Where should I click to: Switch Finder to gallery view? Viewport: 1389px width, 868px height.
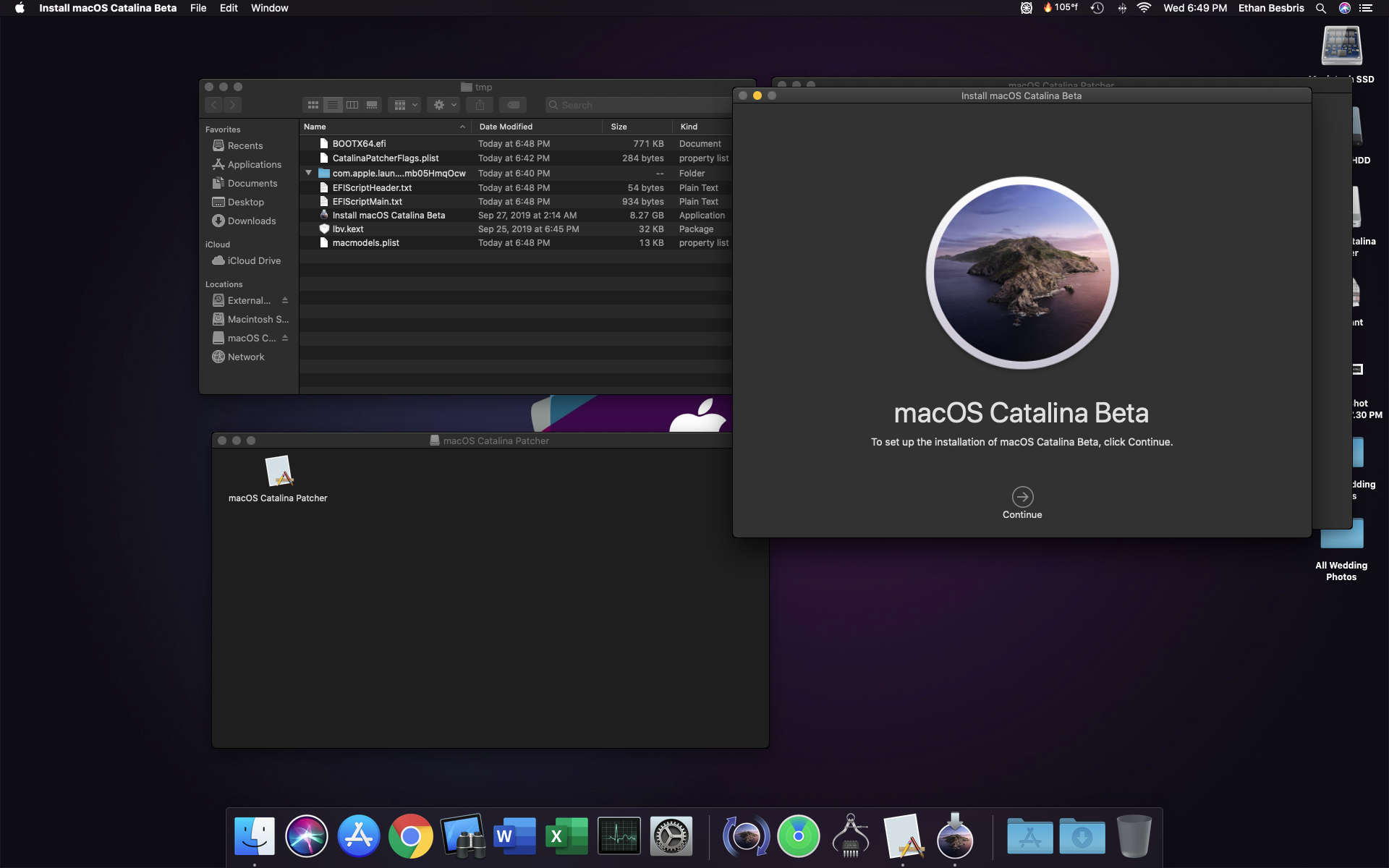pos(372,105)
